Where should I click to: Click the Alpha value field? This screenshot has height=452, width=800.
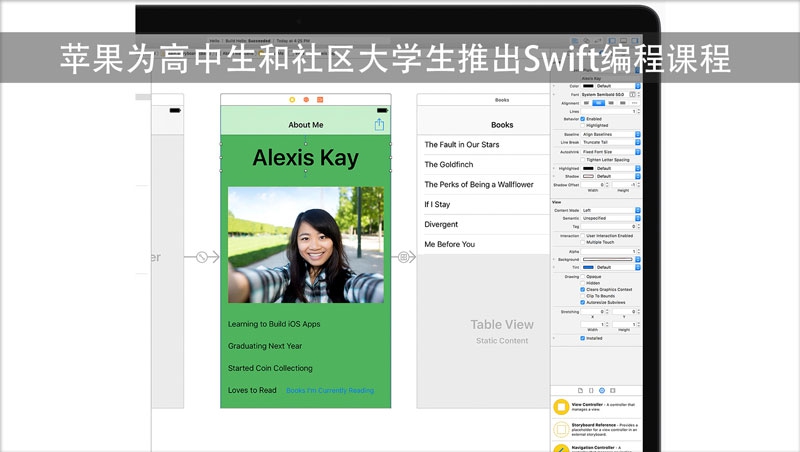pyautogui.click(x=609, y=252)
